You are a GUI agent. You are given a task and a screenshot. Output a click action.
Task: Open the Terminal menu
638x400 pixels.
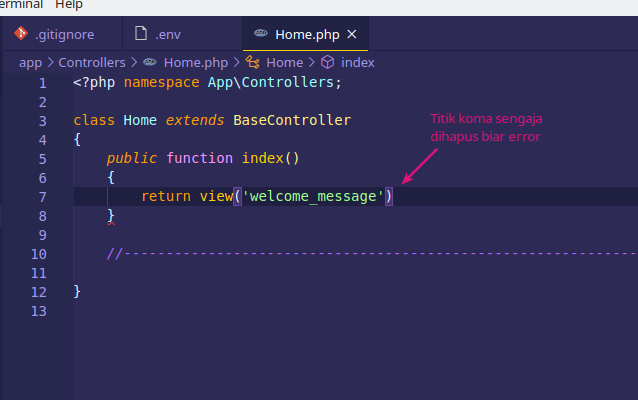[x=20, y=5]
